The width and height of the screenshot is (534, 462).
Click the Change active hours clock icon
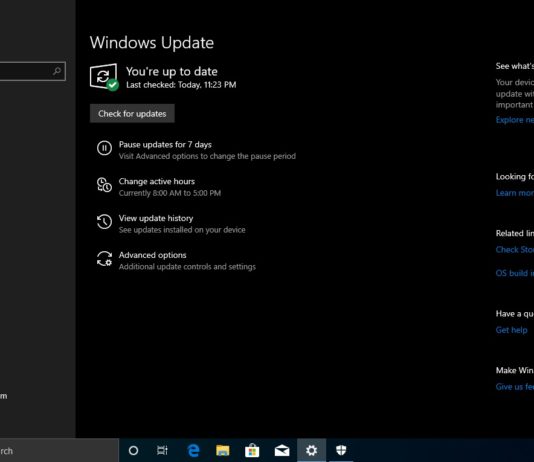[104, 185]
